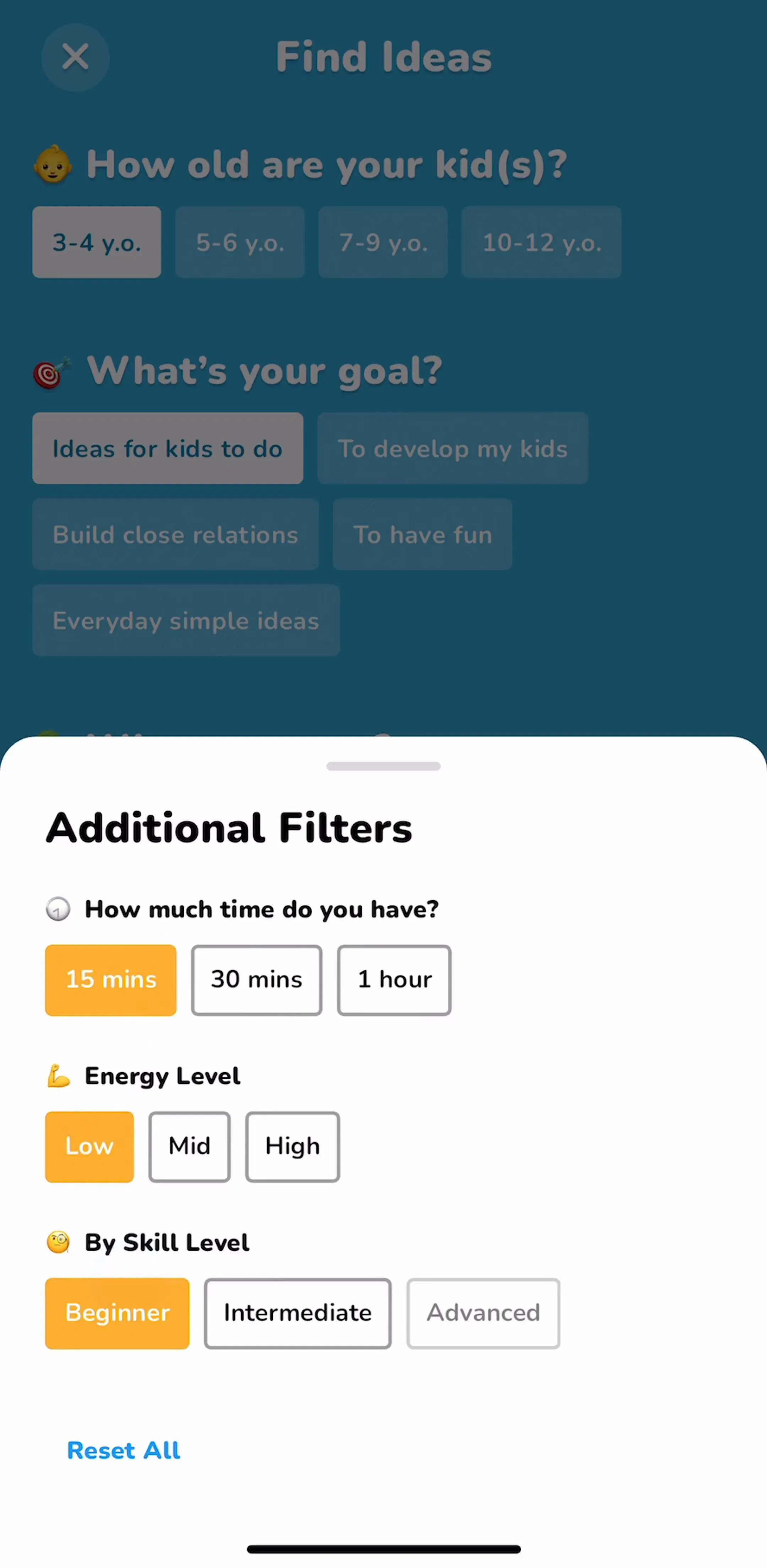Select the 5-6 y.o. age chip

coord(240,242)
